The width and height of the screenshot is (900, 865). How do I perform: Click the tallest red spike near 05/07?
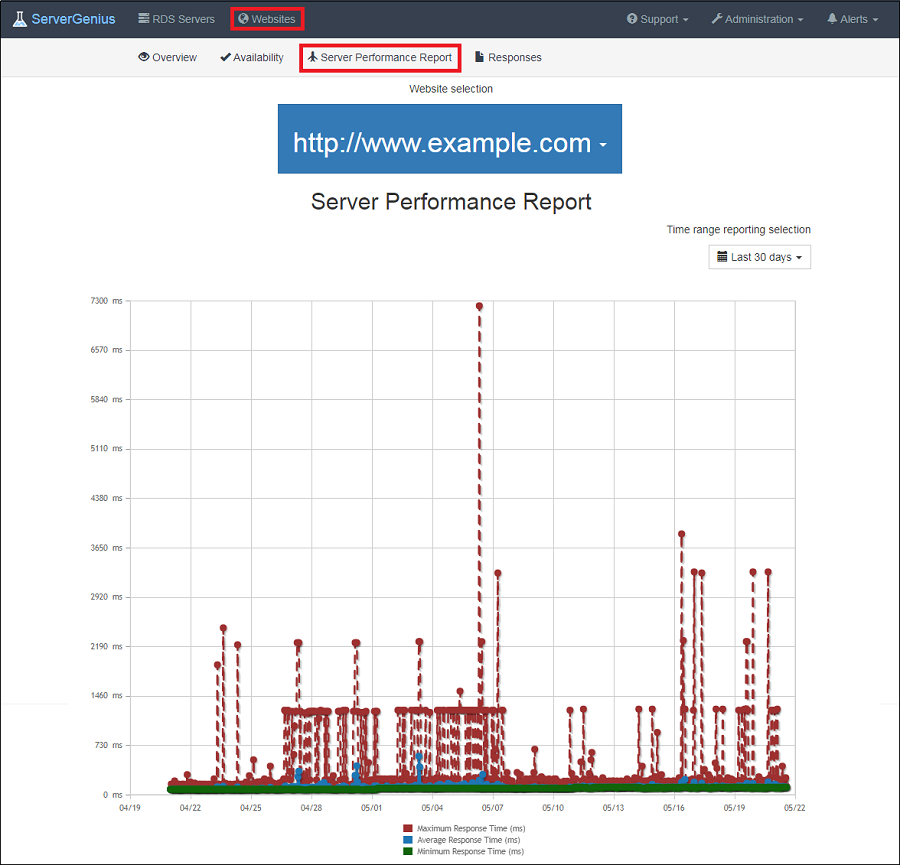[479, 307]
